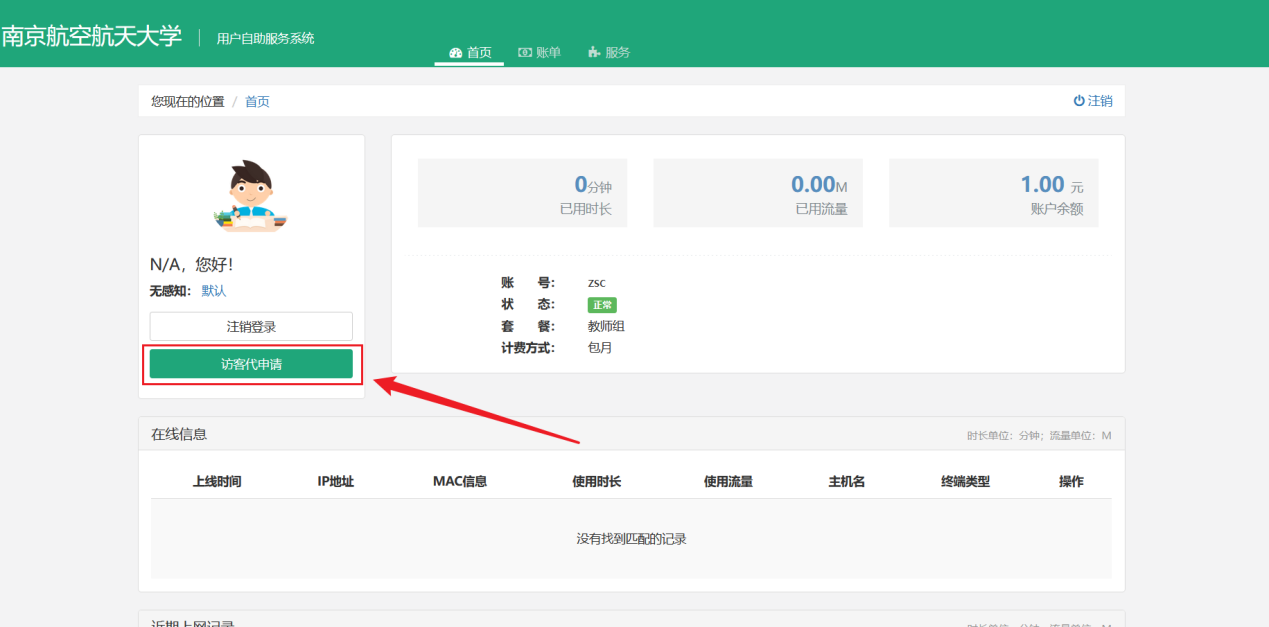1269x627 pixels.
Task: Click the 已用时长 statistics box
Action: (x=522, y=193)
